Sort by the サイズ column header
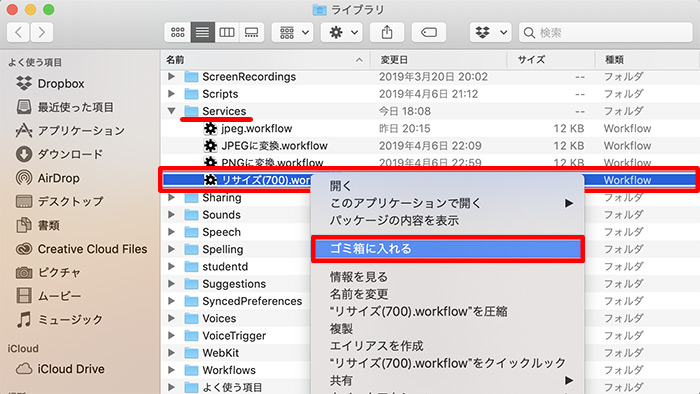700x394 pixels. [x=551, y=59]
